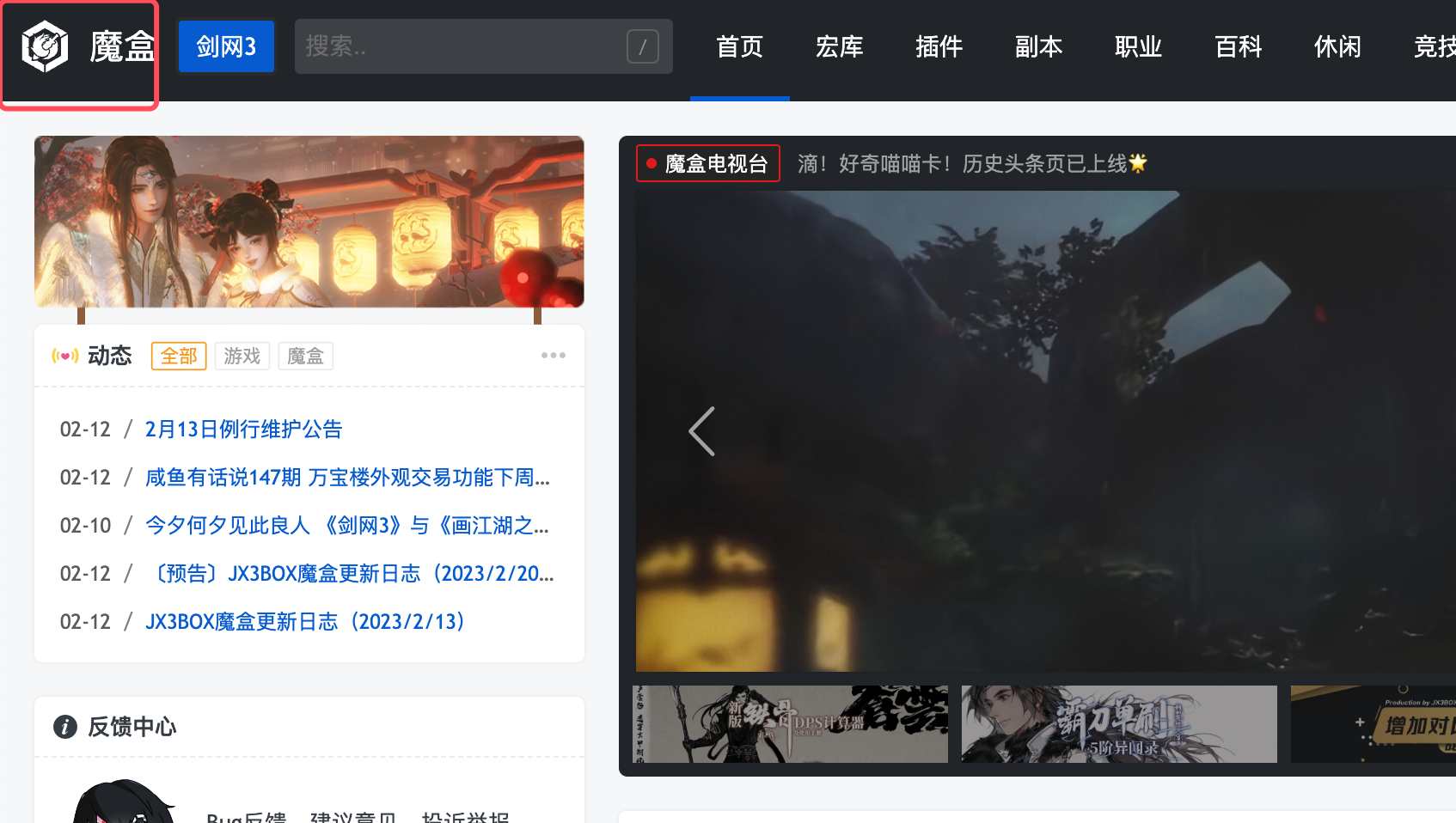The image size is (1456, 823).
Task: Click the "/" shortcut hint inside the search box
Action: (x=641, y=47)
